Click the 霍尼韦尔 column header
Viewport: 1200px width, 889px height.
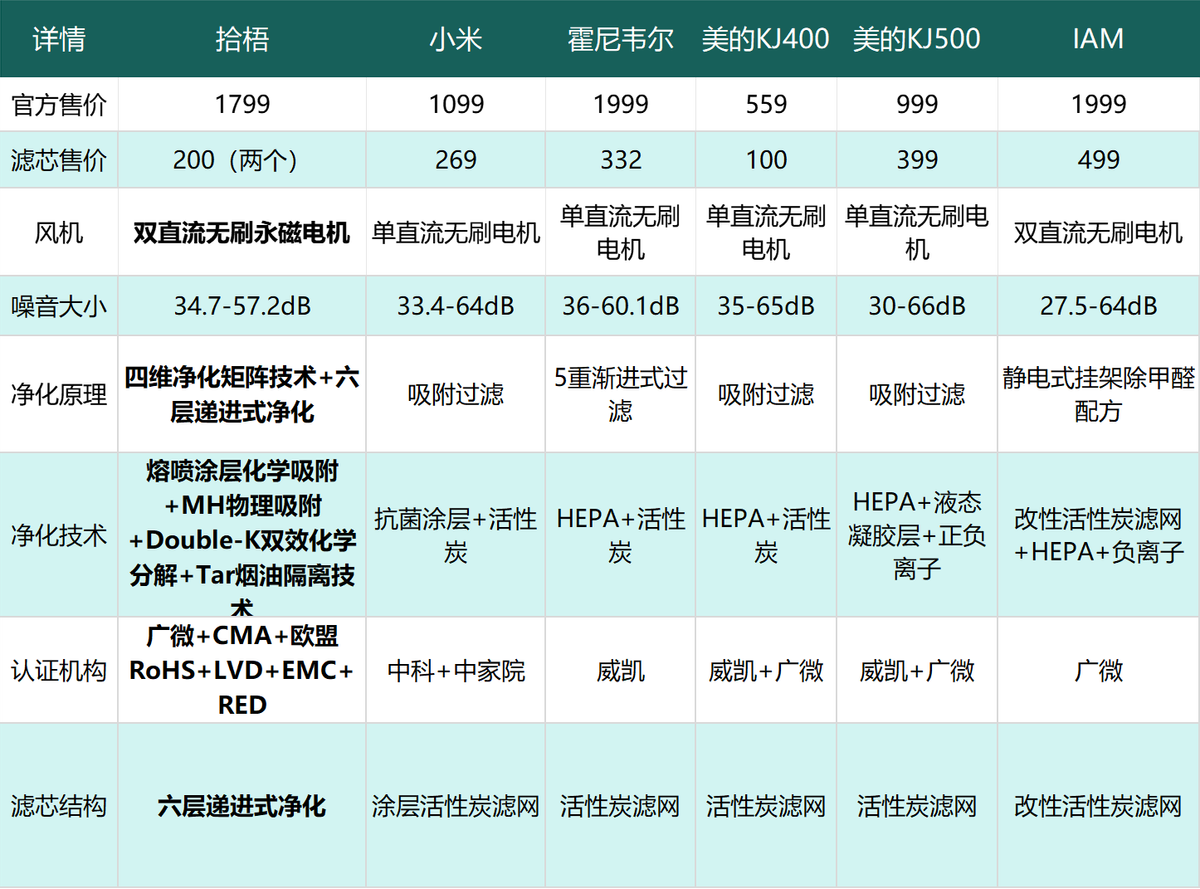coord(620,39)
